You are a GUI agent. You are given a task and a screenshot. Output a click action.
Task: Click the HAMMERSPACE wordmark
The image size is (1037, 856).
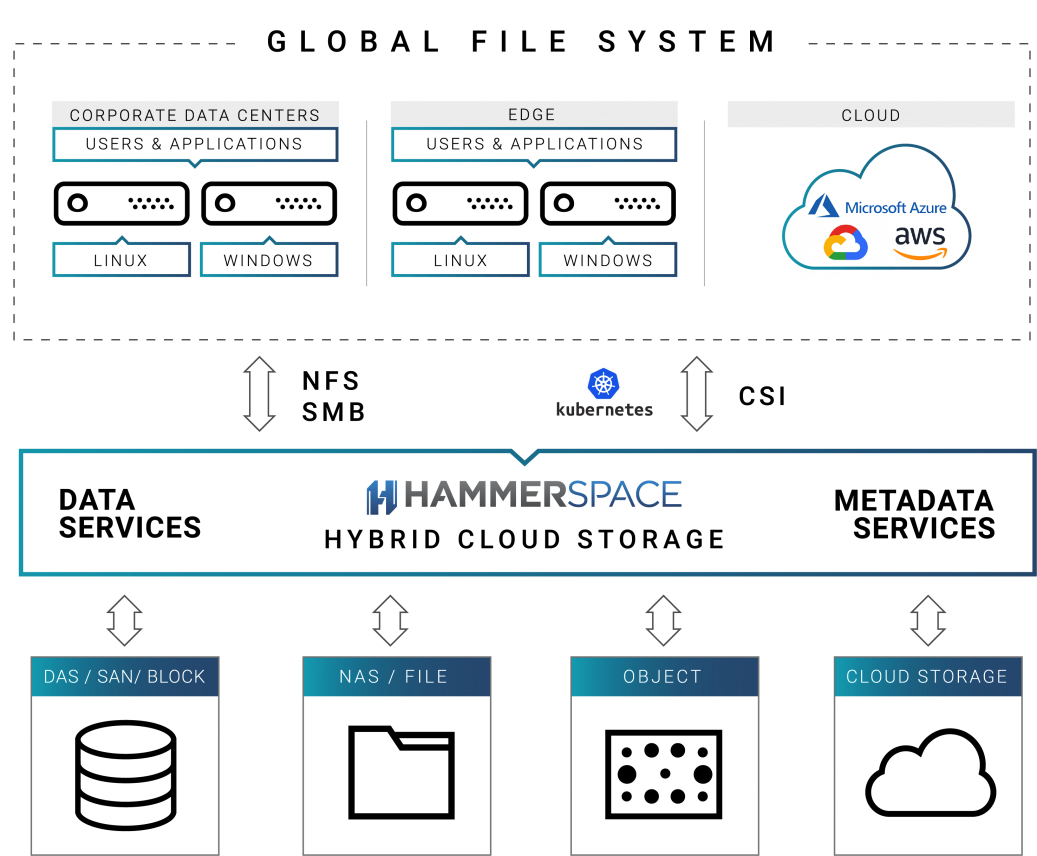(543, 495)
